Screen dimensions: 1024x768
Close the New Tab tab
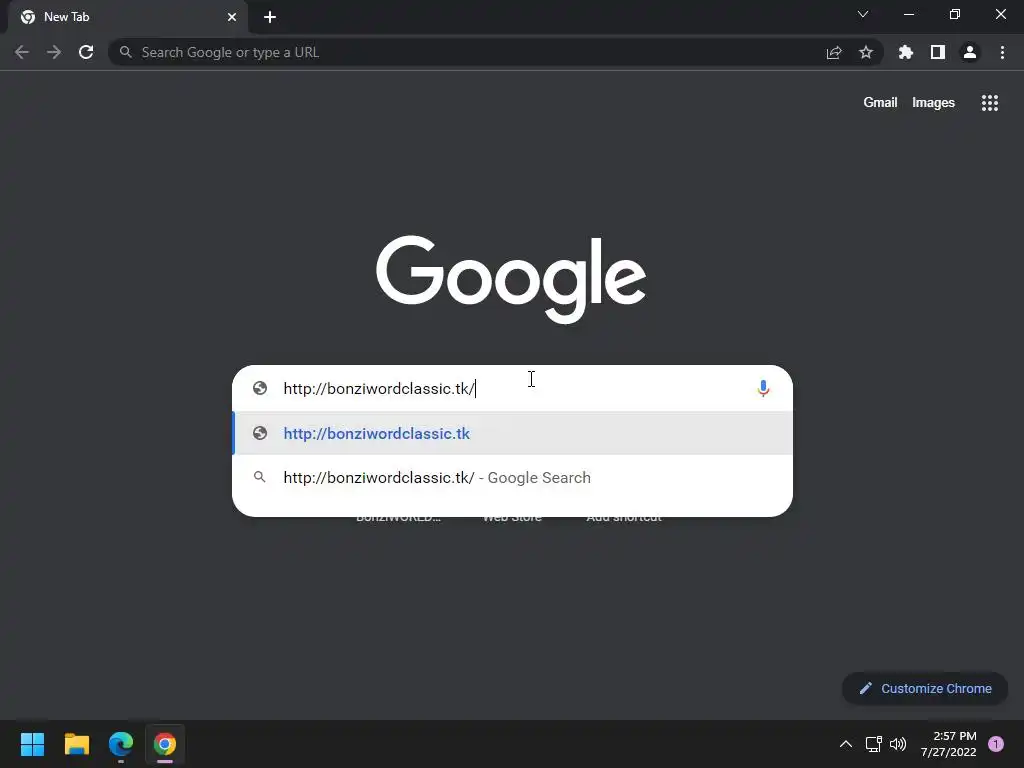click(x=232, y=17)
